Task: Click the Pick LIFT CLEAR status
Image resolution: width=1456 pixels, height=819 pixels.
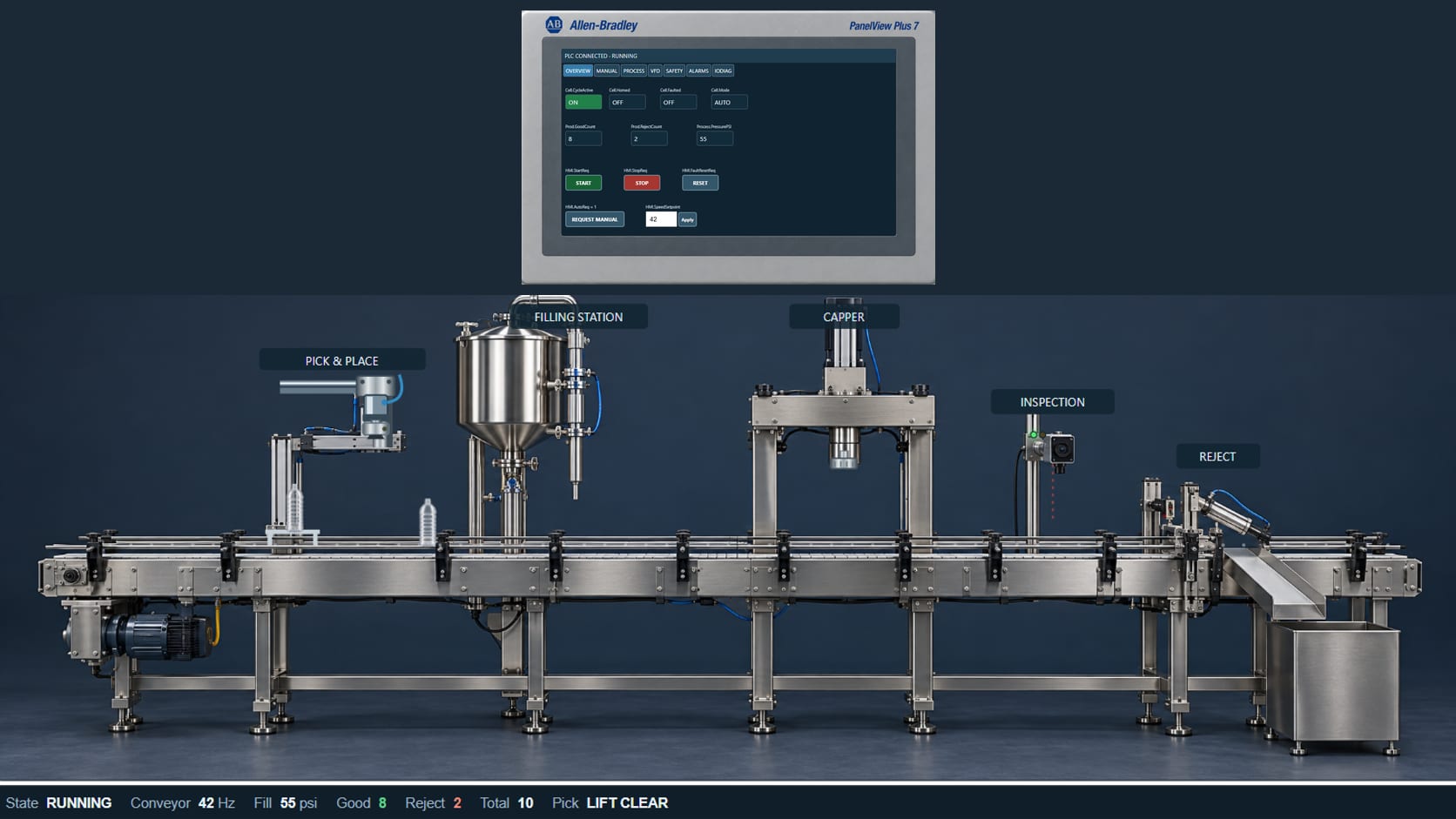Action: point(610,802)
